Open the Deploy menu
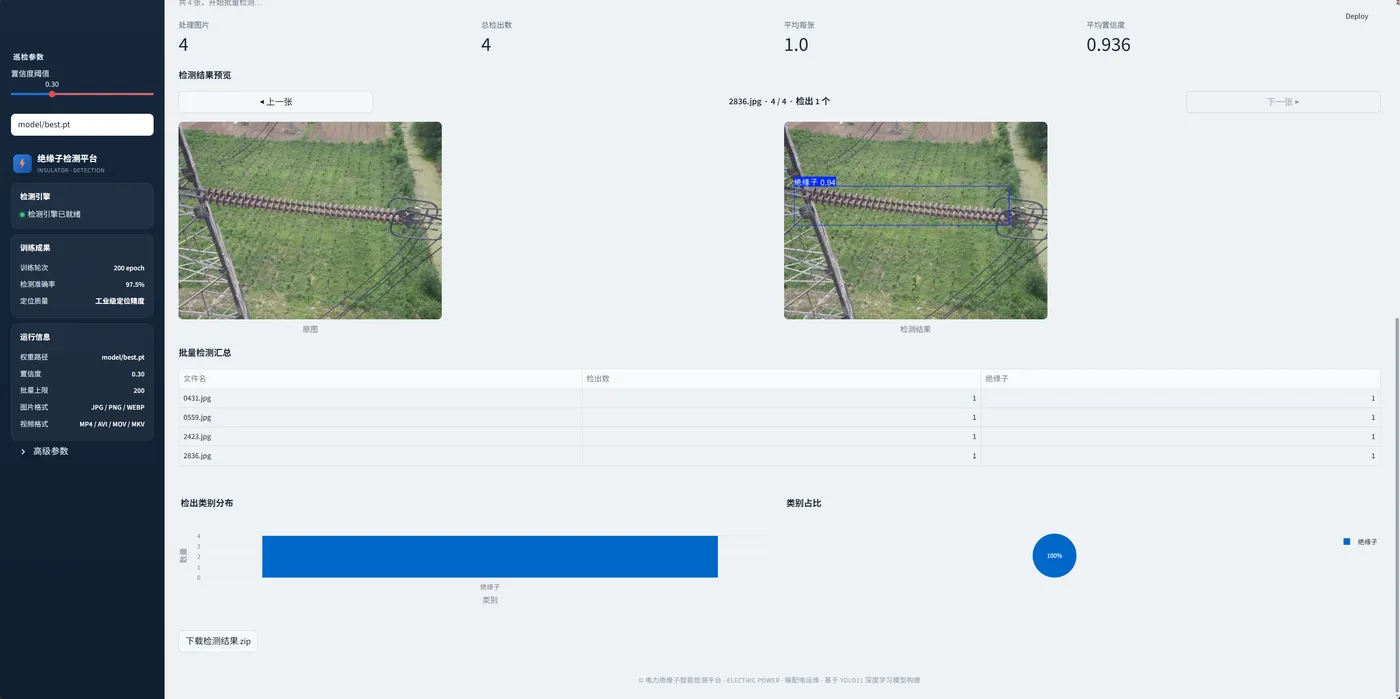1400x699 pixels. coord(1356,16)
